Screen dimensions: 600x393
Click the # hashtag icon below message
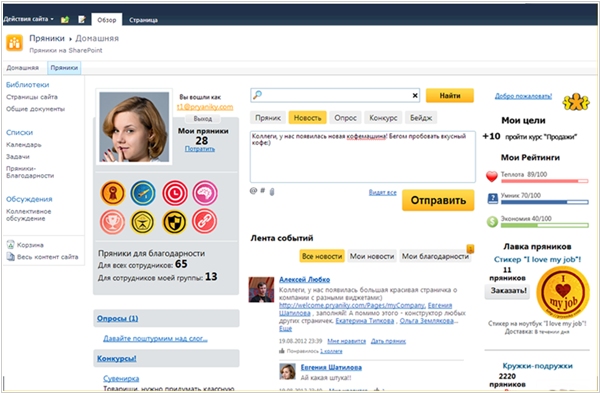click(x=262, y=190)
